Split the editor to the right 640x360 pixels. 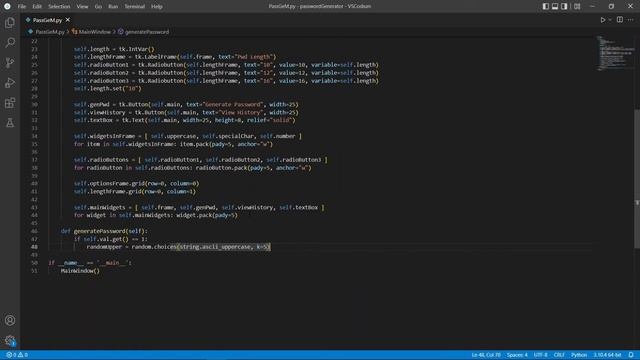tap(620, 20)
